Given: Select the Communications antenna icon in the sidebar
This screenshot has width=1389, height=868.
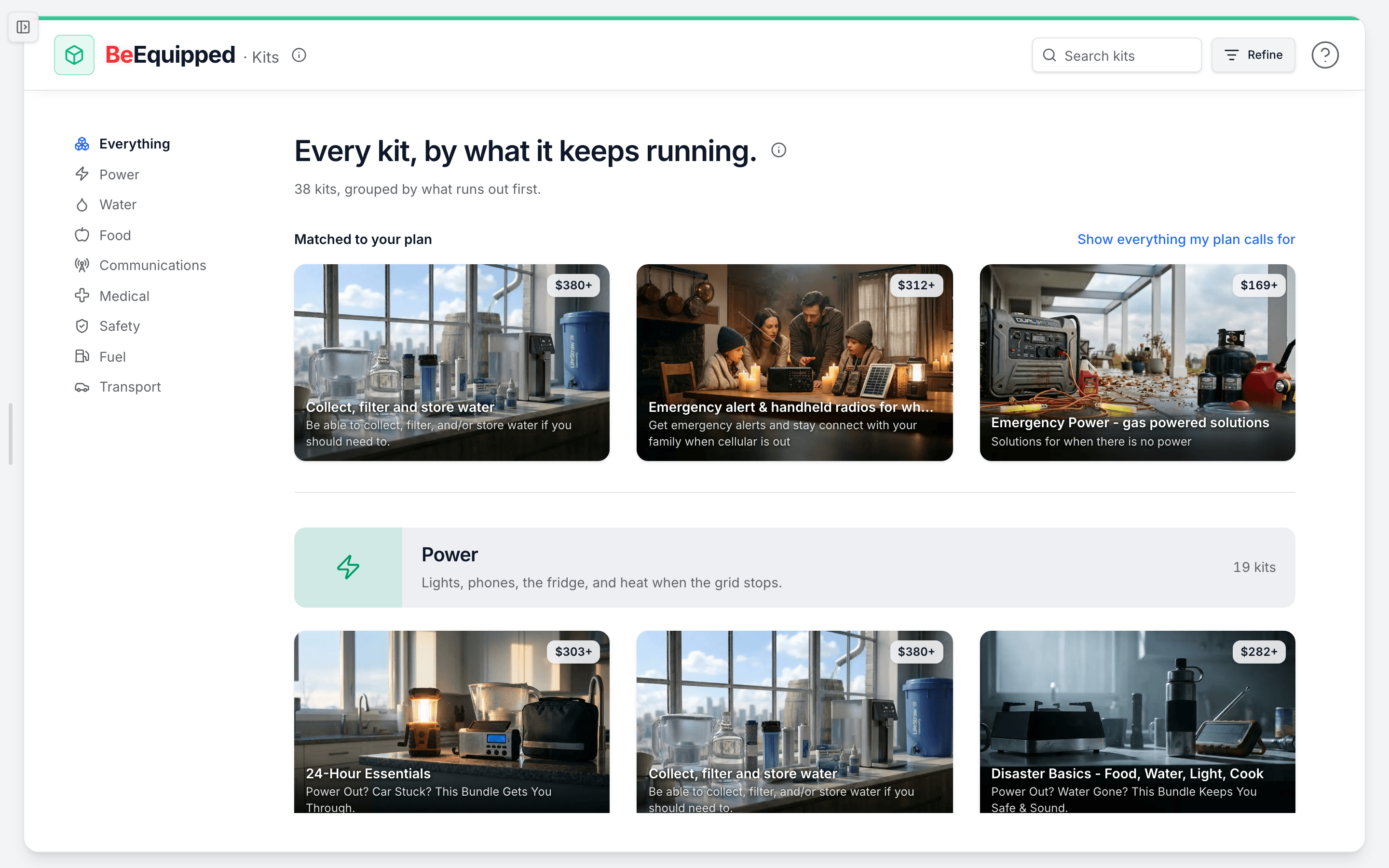Looking at the screenshot, I should tap(82, 265).
